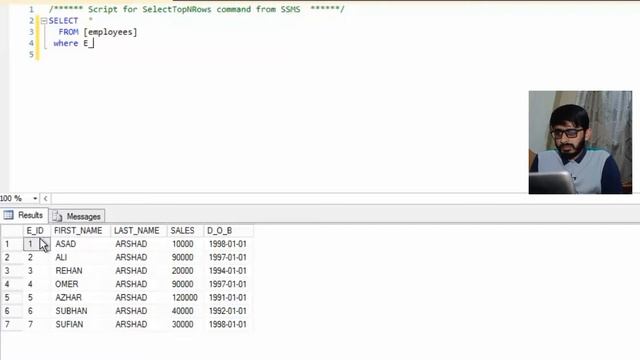This screenshot has width=640, height=360.
Task: Select the date 1994-01-01 cell
Action: click(x=228, y=271)
